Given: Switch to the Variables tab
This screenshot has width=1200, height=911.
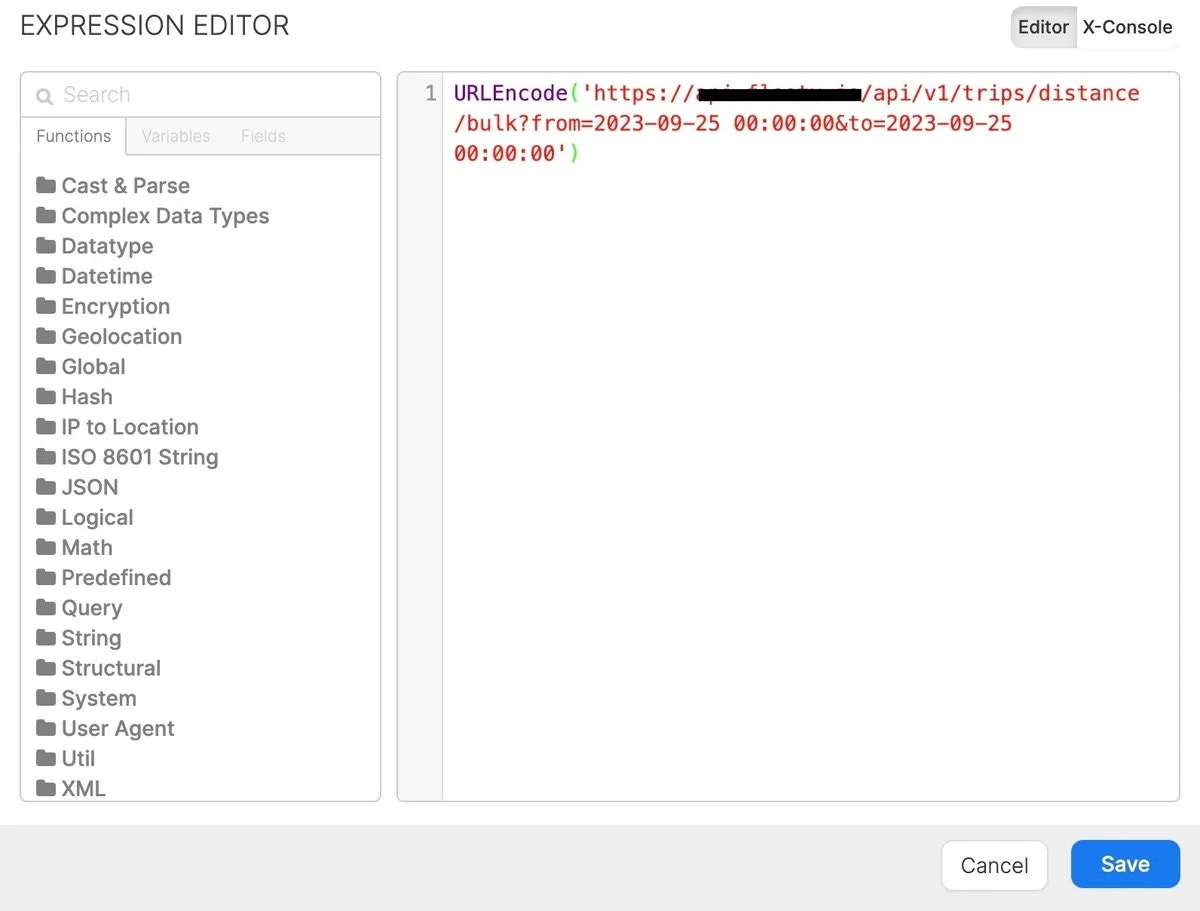Looking at the screenshot, I should tap(176, 136).
